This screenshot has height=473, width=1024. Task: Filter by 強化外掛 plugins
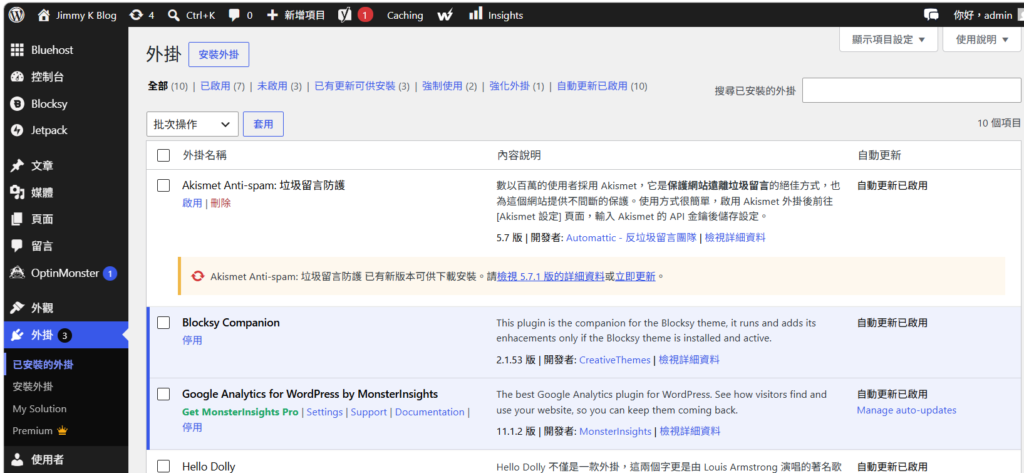(x=509, y=86)
